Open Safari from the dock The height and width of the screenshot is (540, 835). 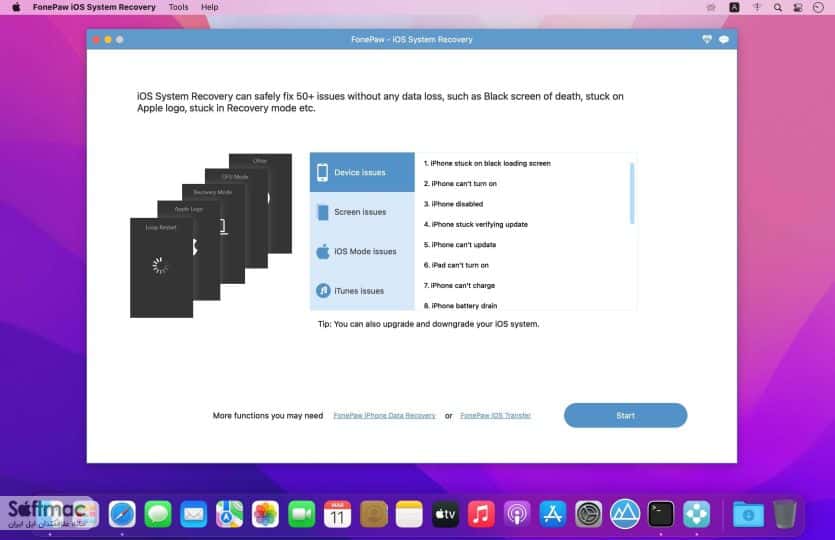[122, 514]
